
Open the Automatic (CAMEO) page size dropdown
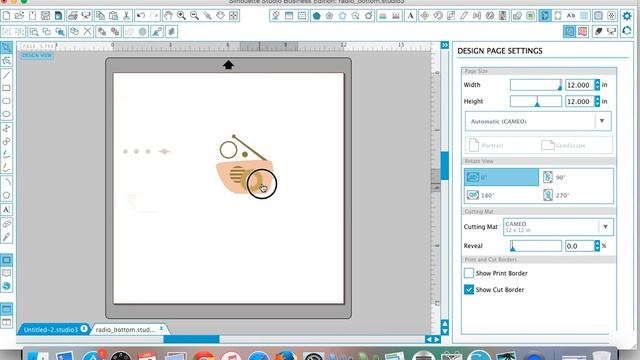click(538, 121)
